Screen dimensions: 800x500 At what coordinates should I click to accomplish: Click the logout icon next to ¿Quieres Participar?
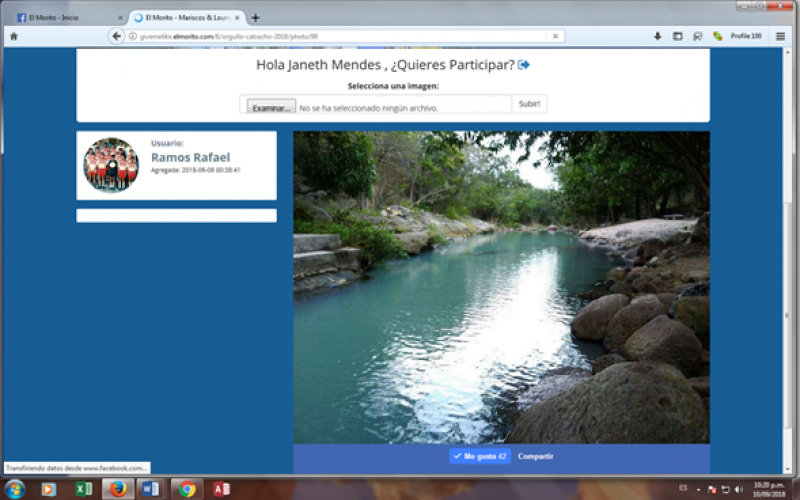coord(524,65)
